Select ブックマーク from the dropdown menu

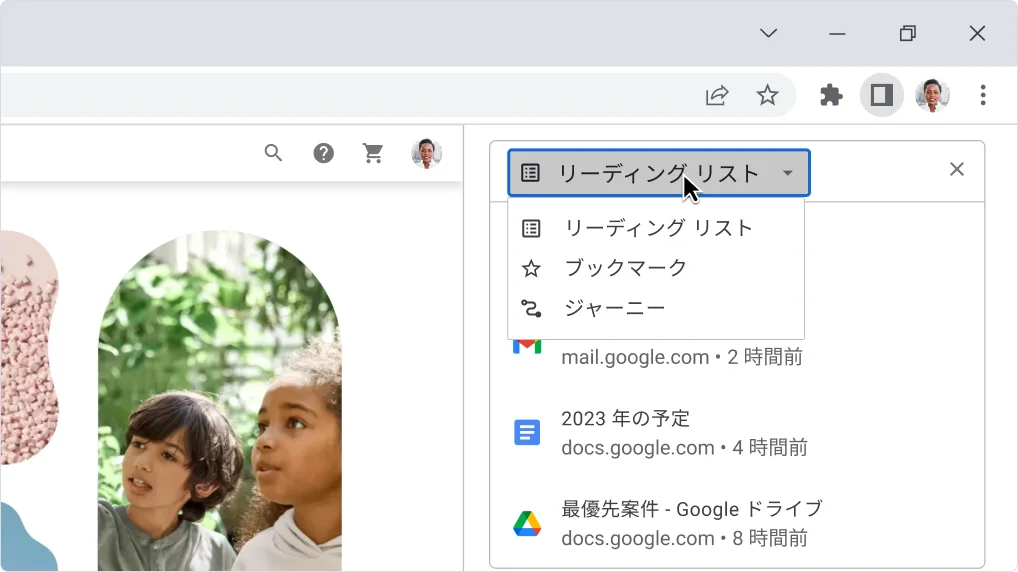656,268
